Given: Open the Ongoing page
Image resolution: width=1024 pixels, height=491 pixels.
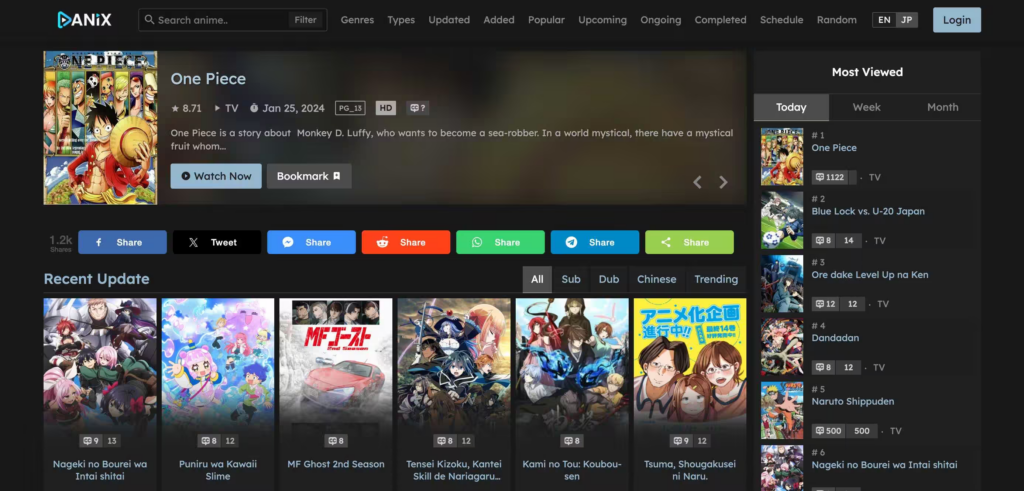Looking at the screenshot, I should (x=661, y=20).
